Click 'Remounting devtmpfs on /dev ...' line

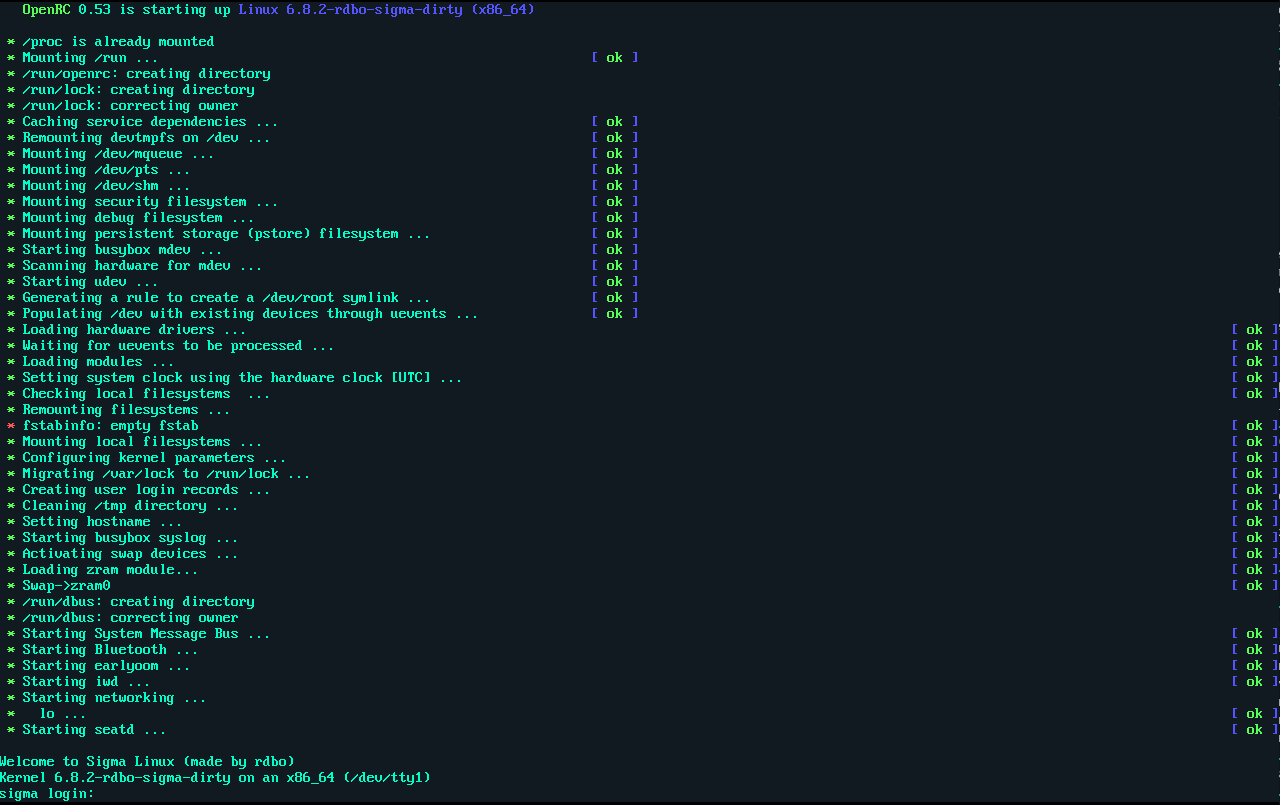coord(146,138)
